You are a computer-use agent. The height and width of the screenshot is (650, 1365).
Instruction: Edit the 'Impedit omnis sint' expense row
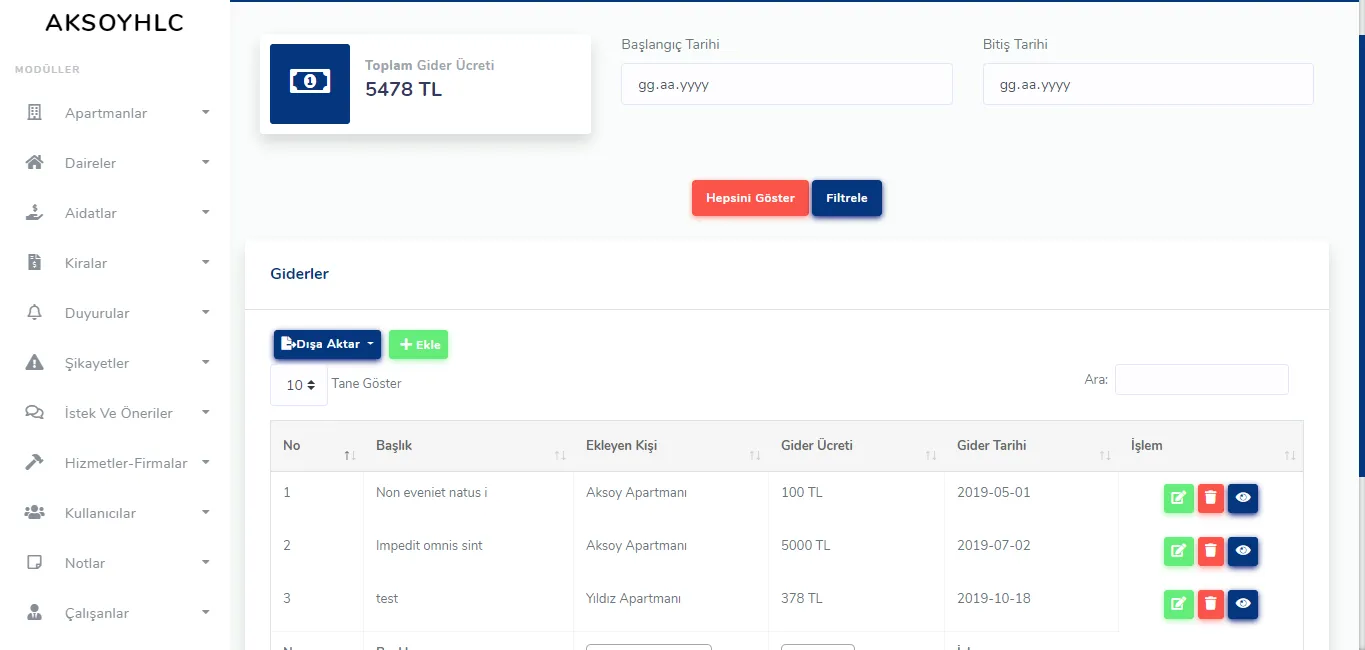click(1179, 551)
